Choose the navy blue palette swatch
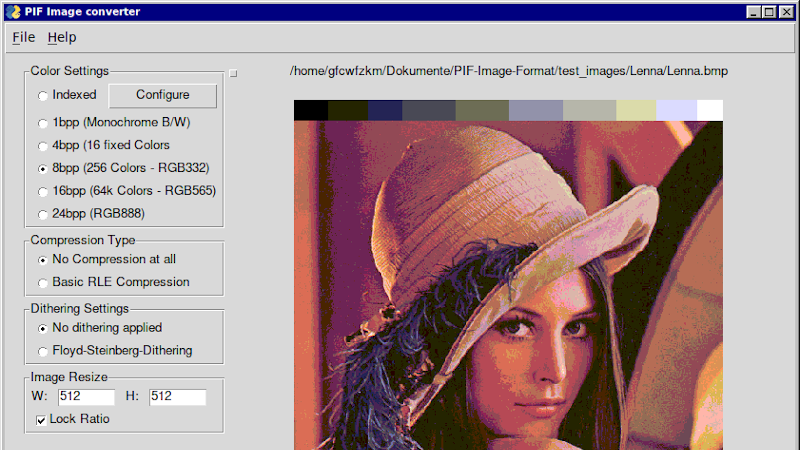800x450 pixels. (x=384, y=110)
